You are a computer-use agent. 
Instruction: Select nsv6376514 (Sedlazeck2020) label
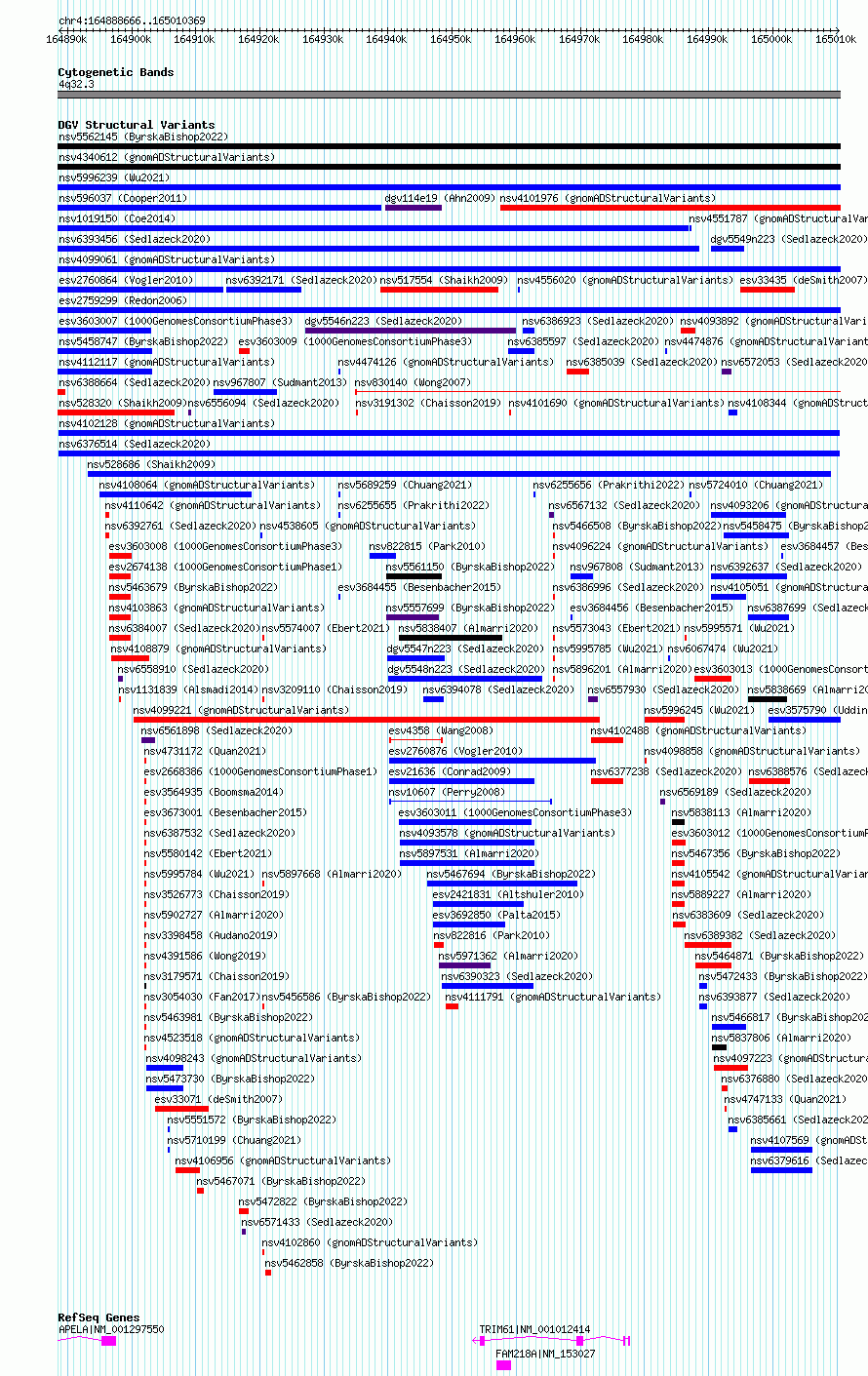pos(135,444)
